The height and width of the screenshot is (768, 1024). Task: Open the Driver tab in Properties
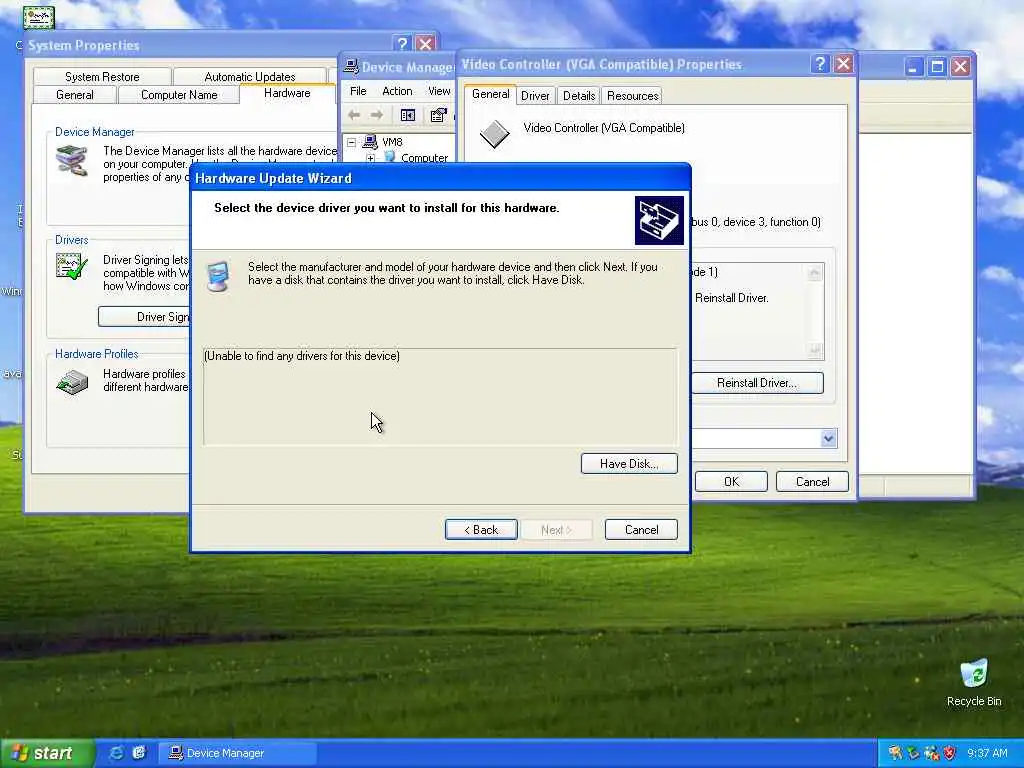[535, 96]
